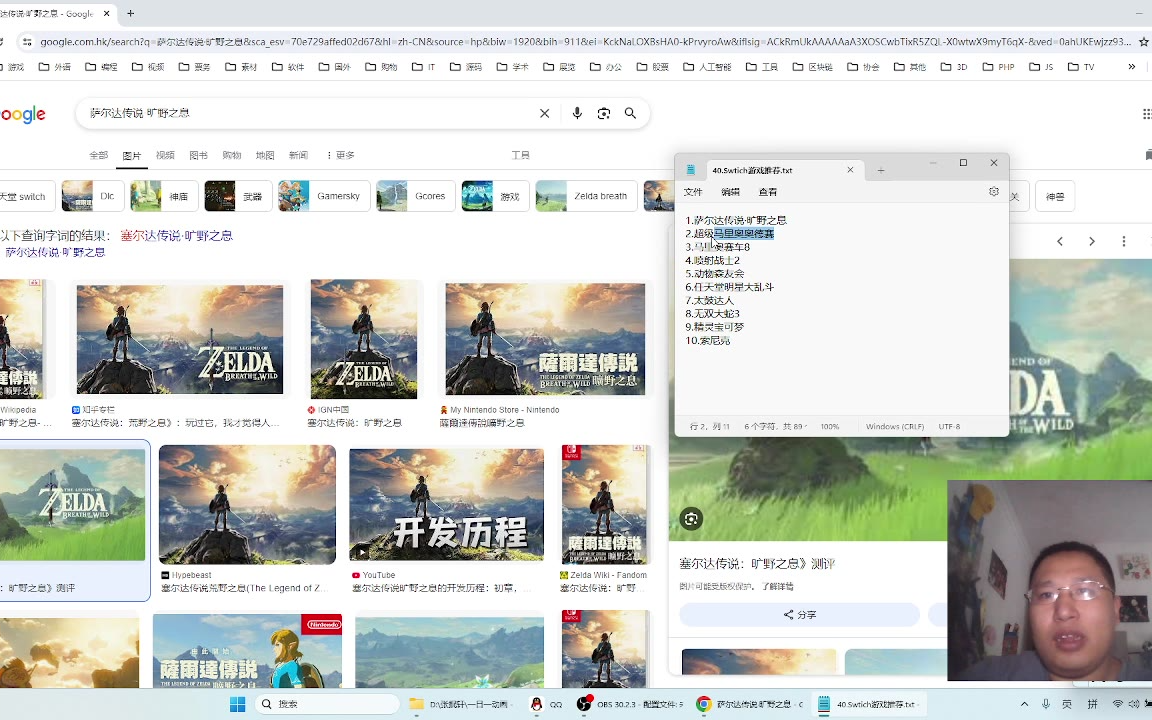Search instead for 萨尔达传说·旷野之息 link

[55, 252]
